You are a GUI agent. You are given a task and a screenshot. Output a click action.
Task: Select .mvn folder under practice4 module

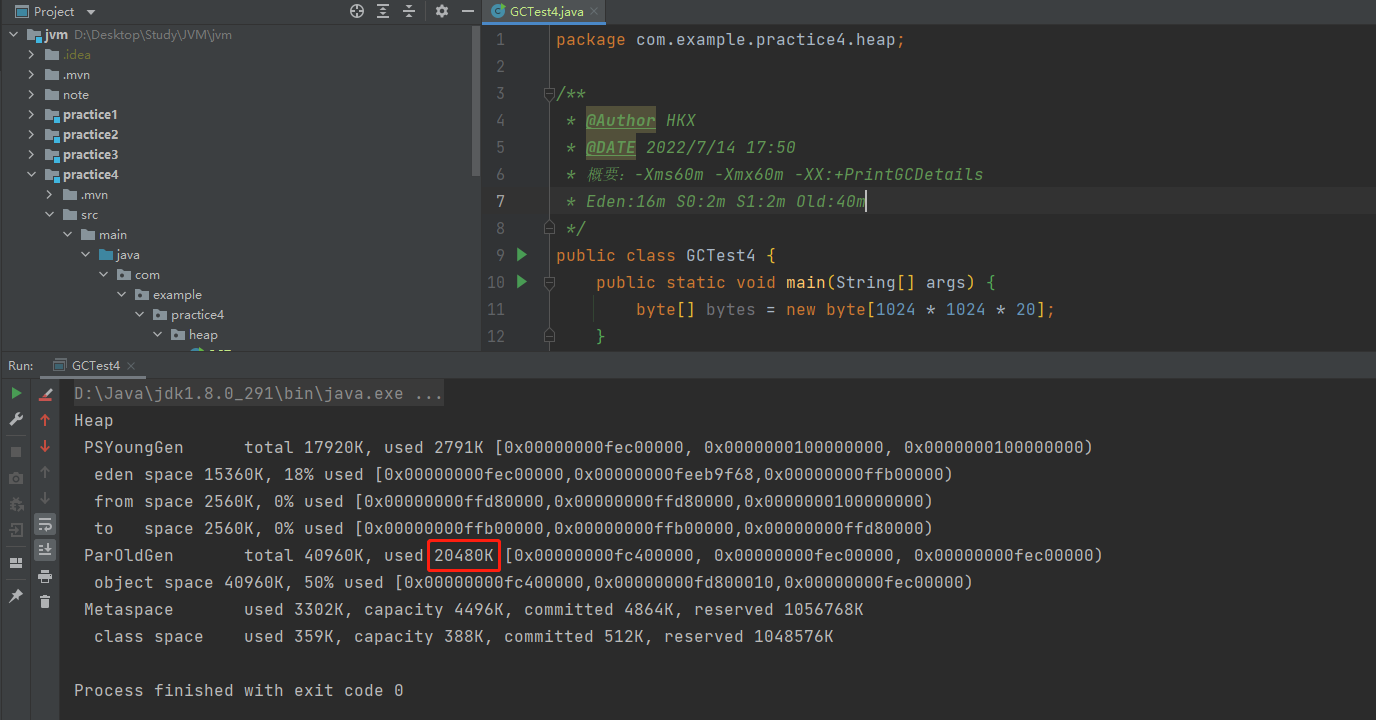(94, 195)
